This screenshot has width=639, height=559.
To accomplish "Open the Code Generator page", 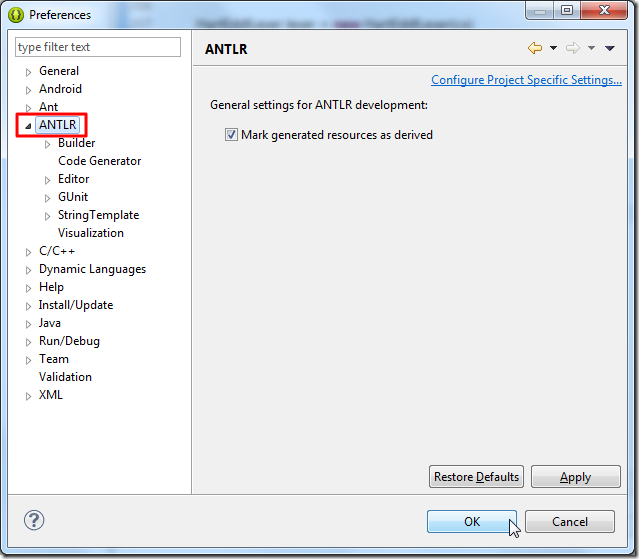I will coord(99,161).
